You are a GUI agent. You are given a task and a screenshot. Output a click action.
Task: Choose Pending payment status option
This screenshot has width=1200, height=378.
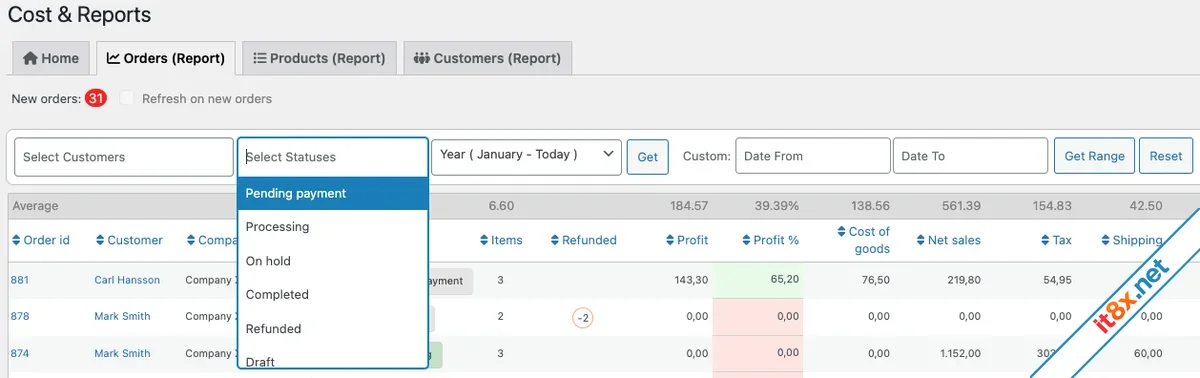(333, 193)
